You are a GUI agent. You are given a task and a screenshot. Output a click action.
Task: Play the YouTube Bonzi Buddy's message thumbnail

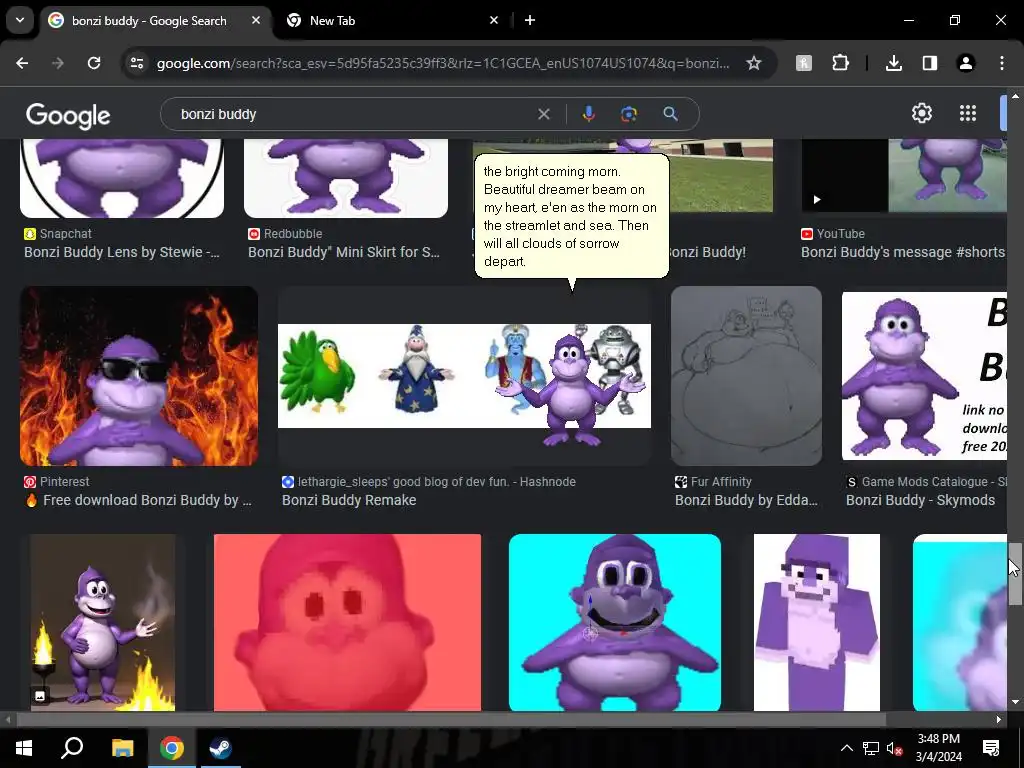coord(904,175)
